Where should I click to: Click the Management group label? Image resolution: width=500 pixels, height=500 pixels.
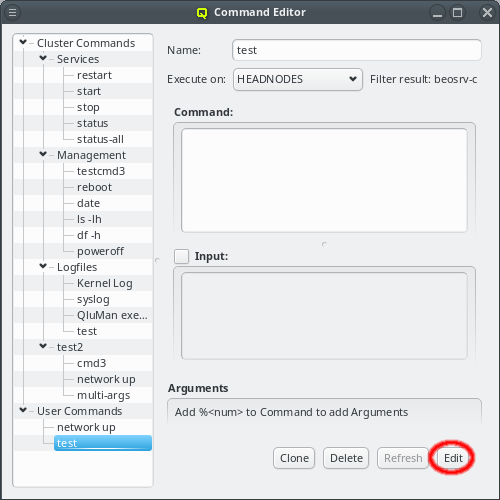click(91, 155)
